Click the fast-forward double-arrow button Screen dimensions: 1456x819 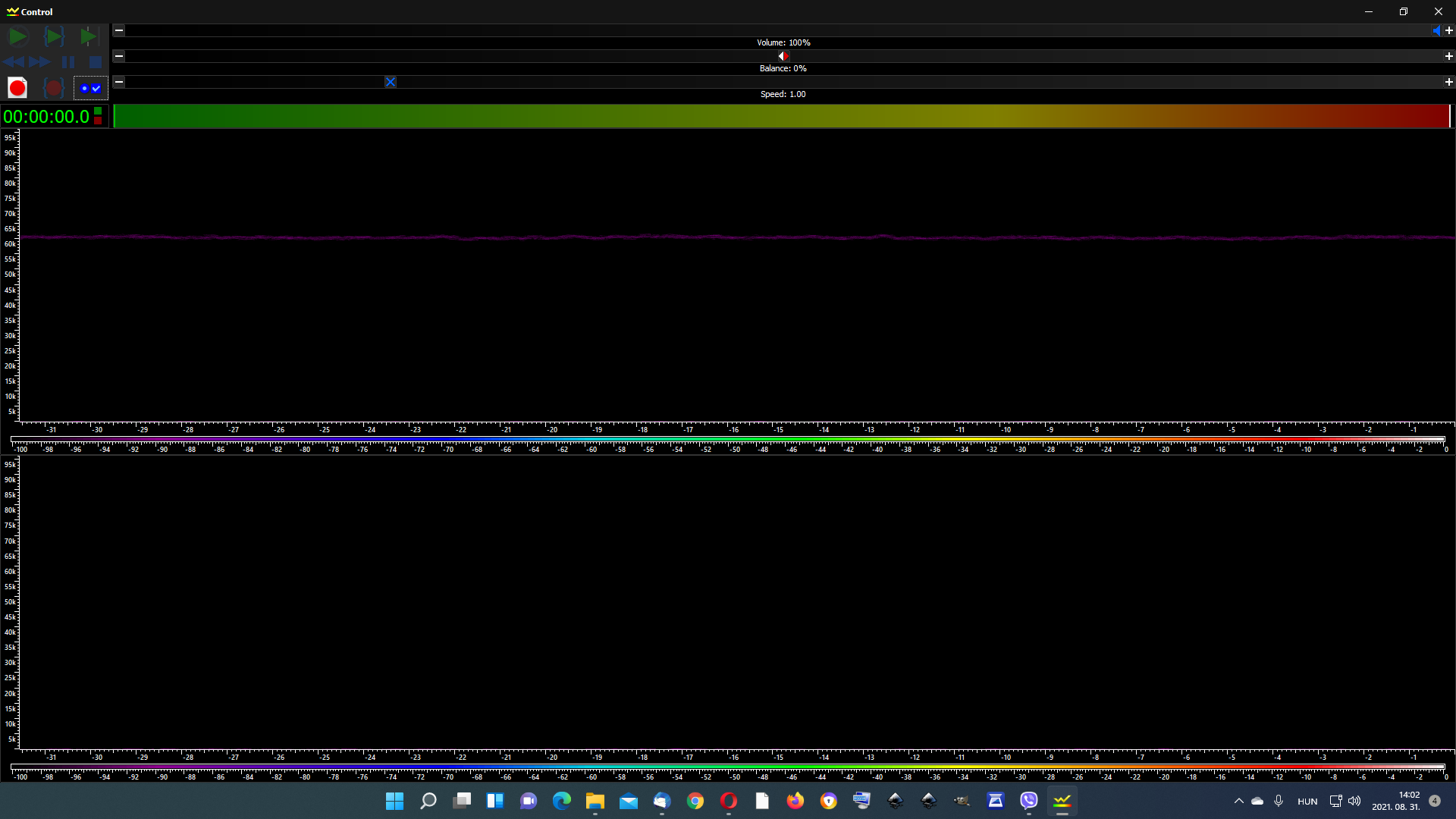click(x=40, y=62)
